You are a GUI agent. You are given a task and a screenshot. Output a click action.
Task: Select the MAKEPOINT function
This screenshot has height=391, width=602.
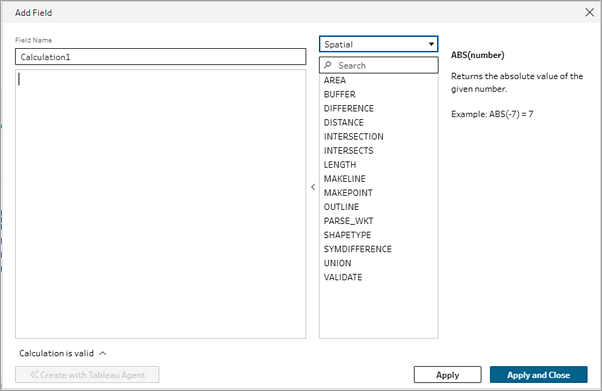click(x=348, y=193)
